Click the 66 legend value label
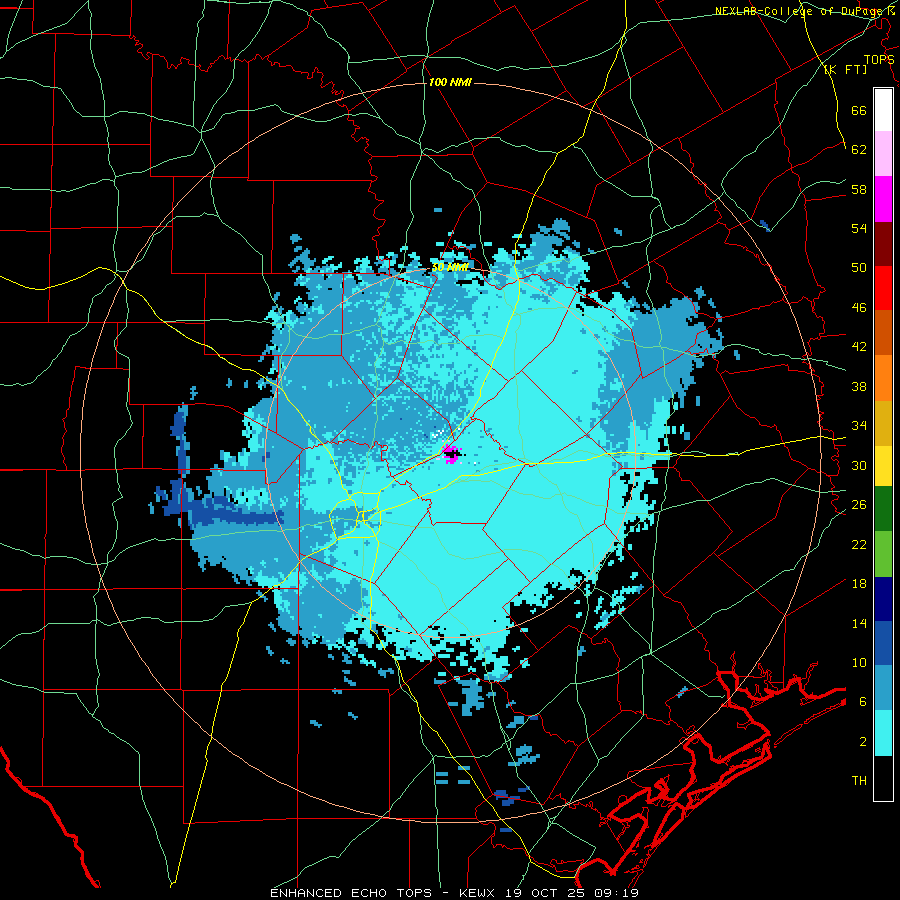 tap(859, 110)
